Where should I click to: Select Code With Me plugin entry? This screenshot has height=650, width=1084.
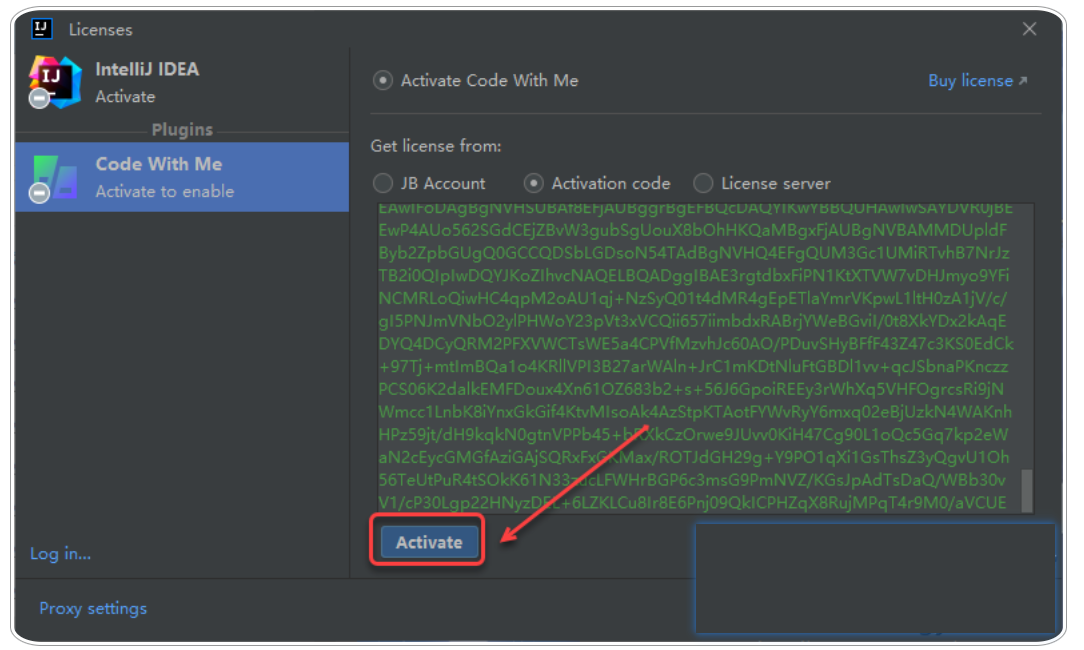183,177
